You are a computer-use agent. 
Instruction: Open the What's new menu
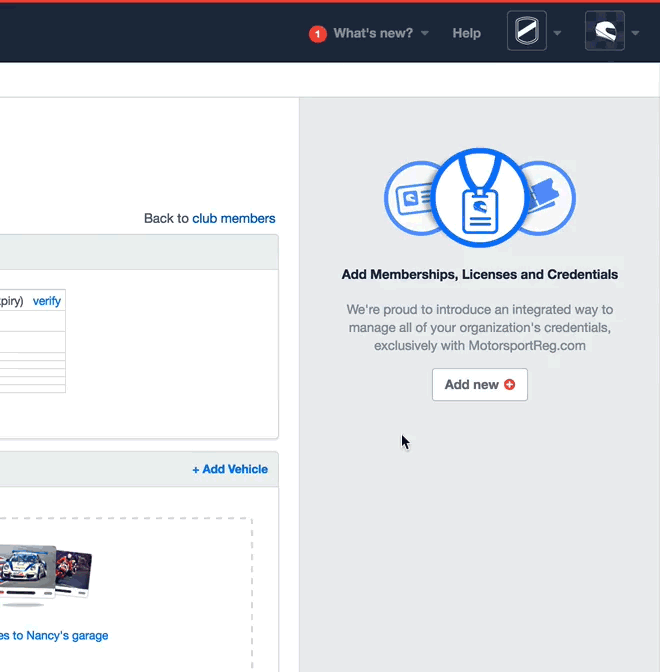[373, 33]
